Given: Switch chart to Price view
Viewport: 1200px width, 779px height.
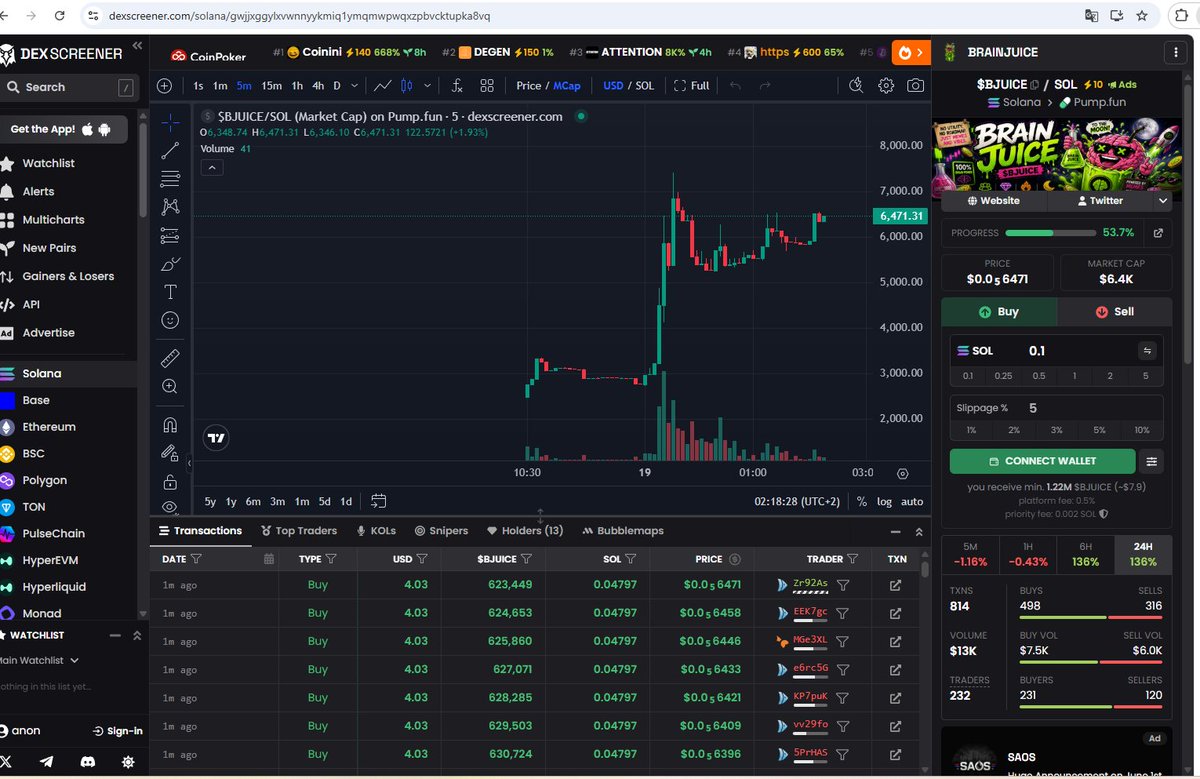Looking at the screenshot, I should point(529,86).
